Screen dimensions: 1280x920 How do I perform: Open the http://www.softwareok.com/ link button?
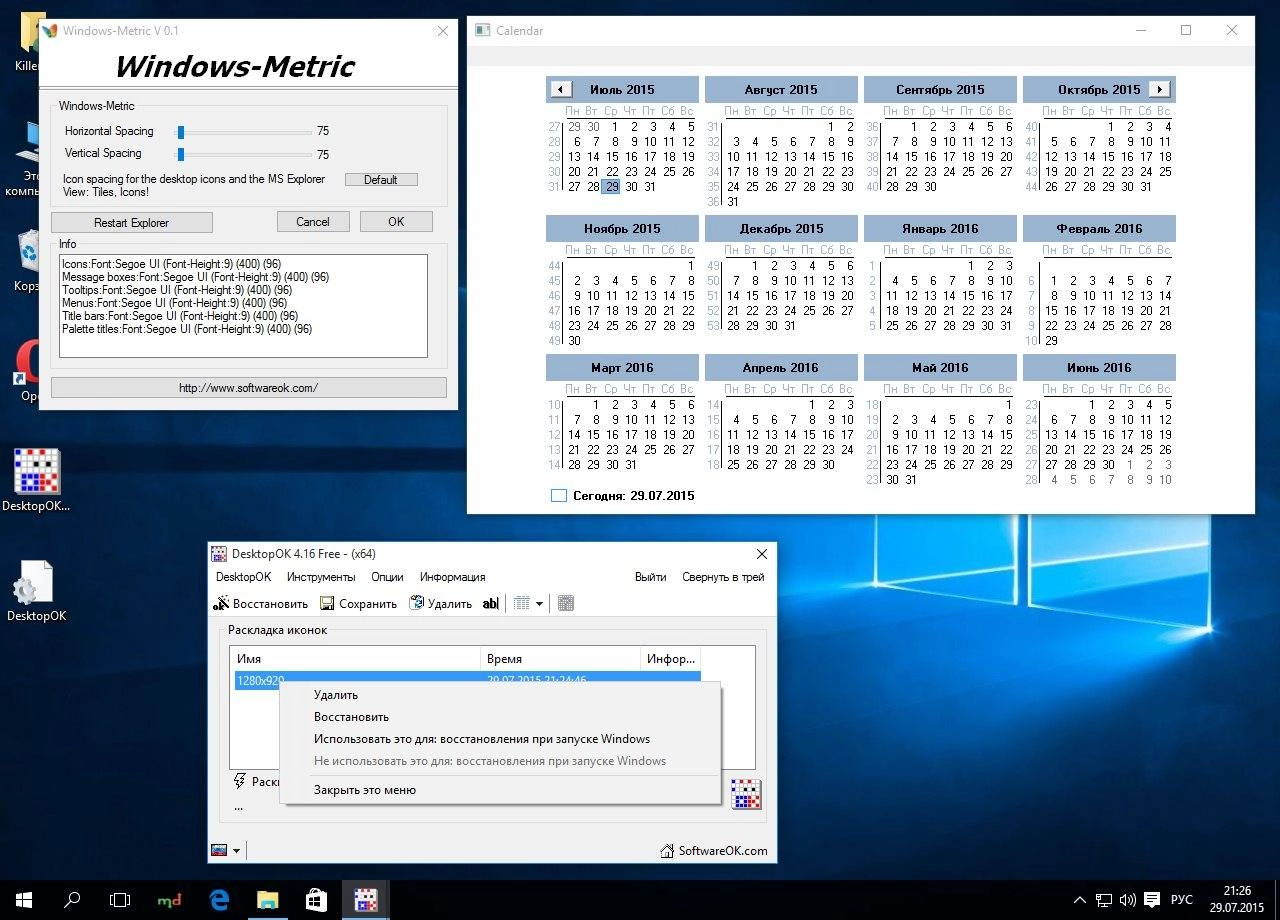point(249,387)
